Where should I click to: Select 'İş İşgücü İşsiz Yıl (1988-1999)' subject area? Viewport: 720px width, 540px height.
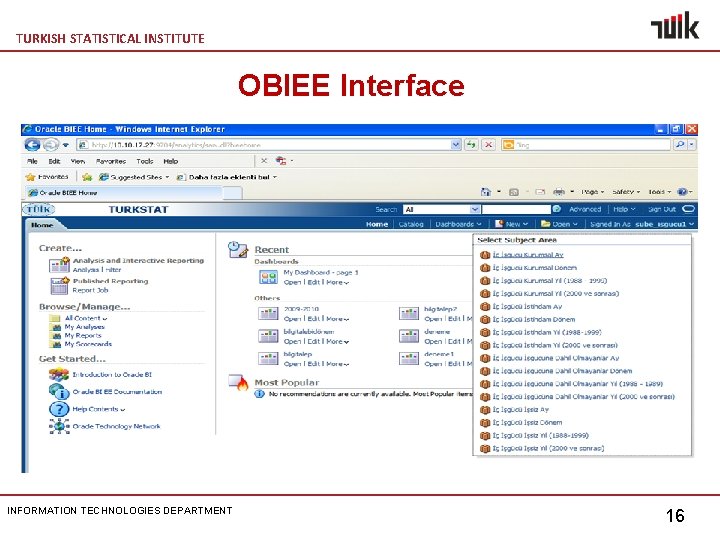[540, 435]
